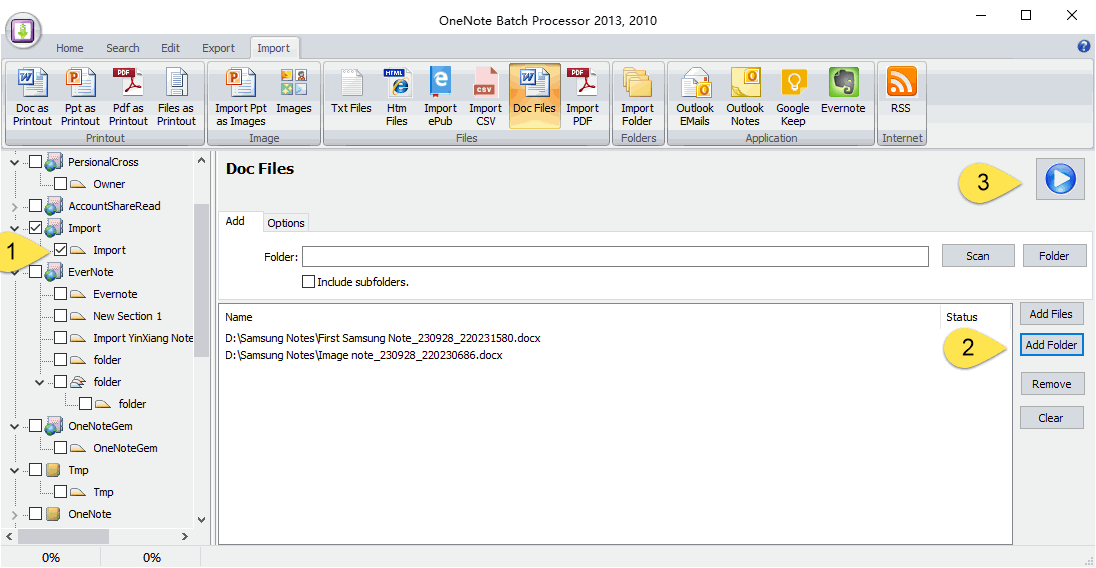The image size is (1096, 568).
Task: Select the Import ribbon tab
Action: [x=273, y=48]
